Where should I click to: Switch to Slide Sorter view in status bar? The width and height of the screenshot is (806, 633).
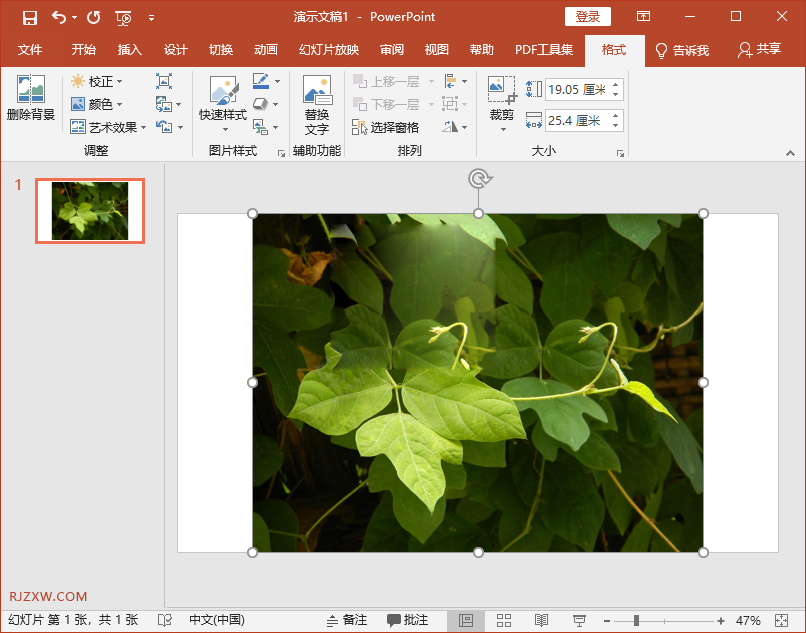tap(504, 621)
